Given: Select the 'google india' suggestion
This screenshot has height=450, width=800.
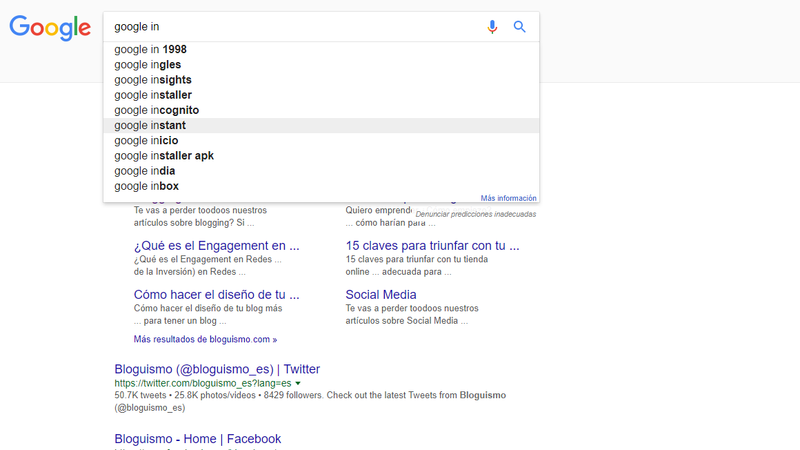Looking at the screenshot, I should click(321, 171).
